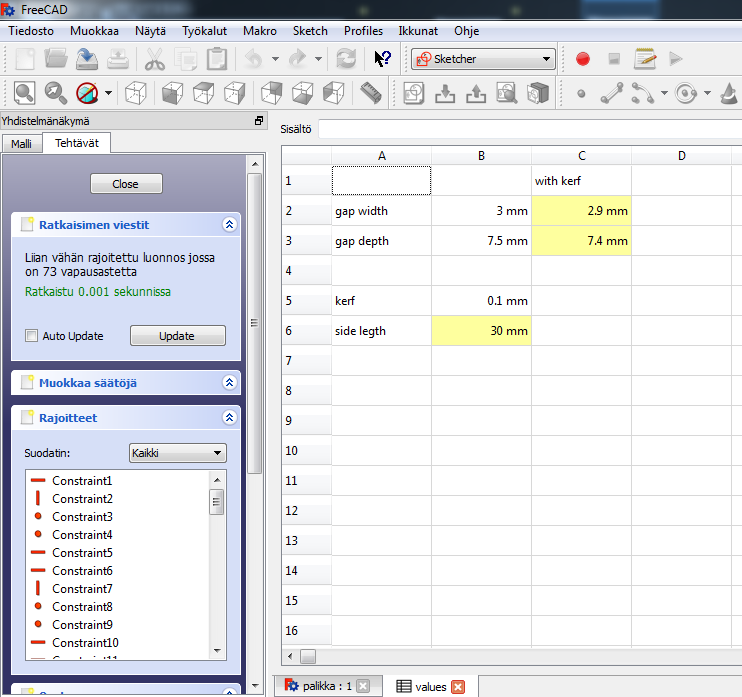Click the task panel vertical scrollbar

coord(255,323)
